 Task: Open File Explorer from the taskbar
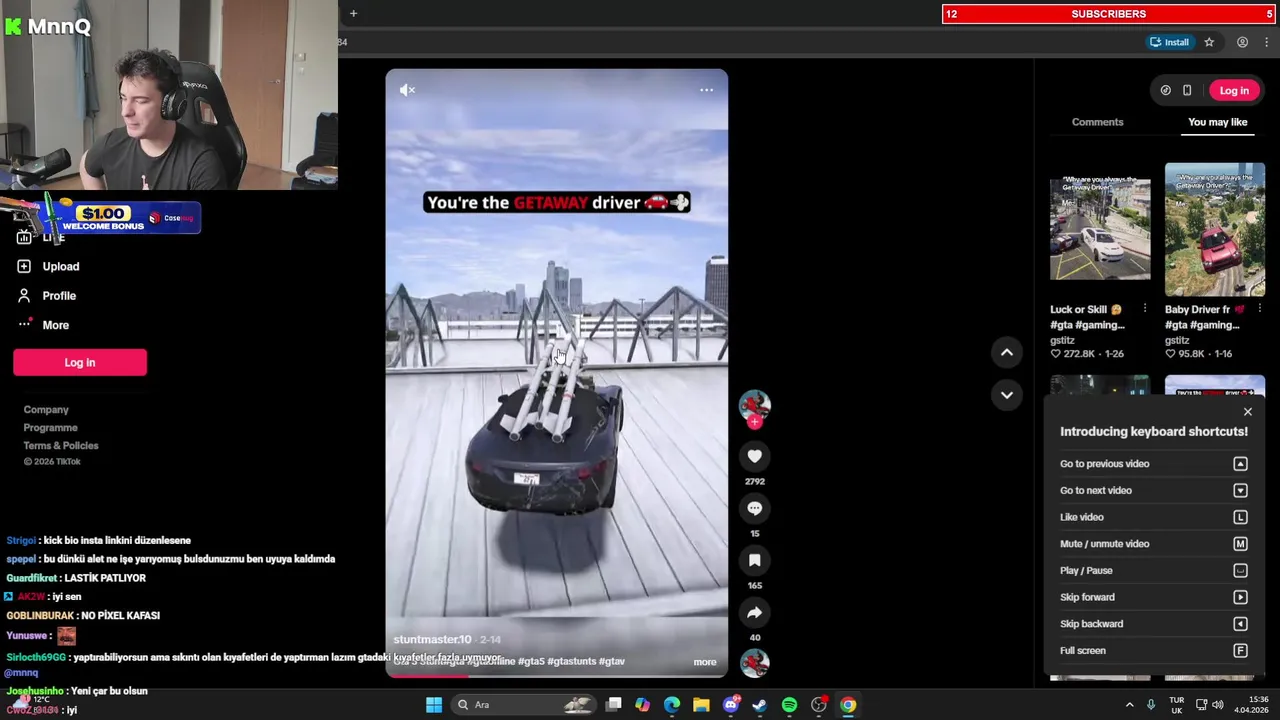(x=701, y=705)
